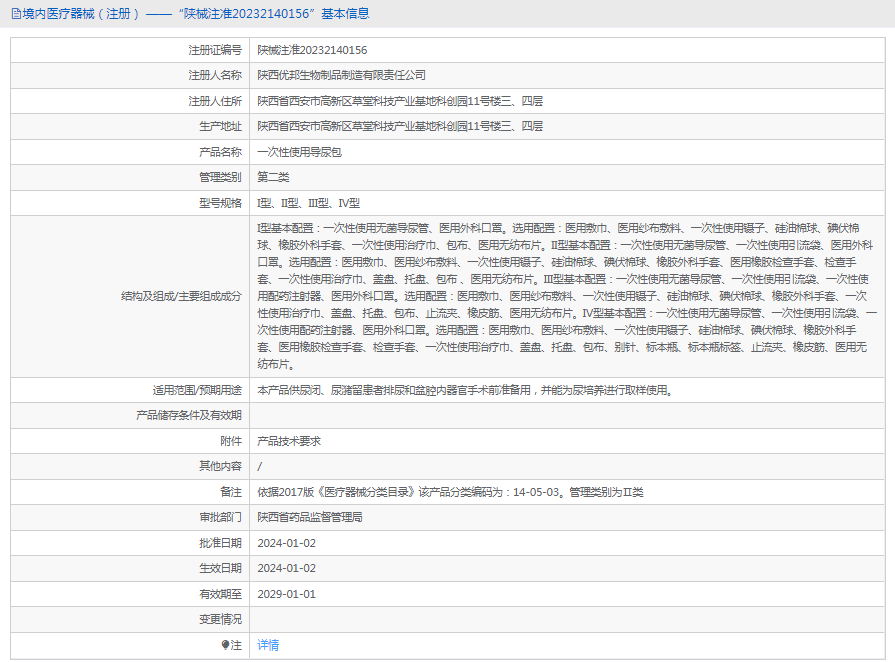Image resolution: width=895 pixels, height=662 pixels.
Task: Click the 注册人住所 row label
Action: [x=215, y=101]
